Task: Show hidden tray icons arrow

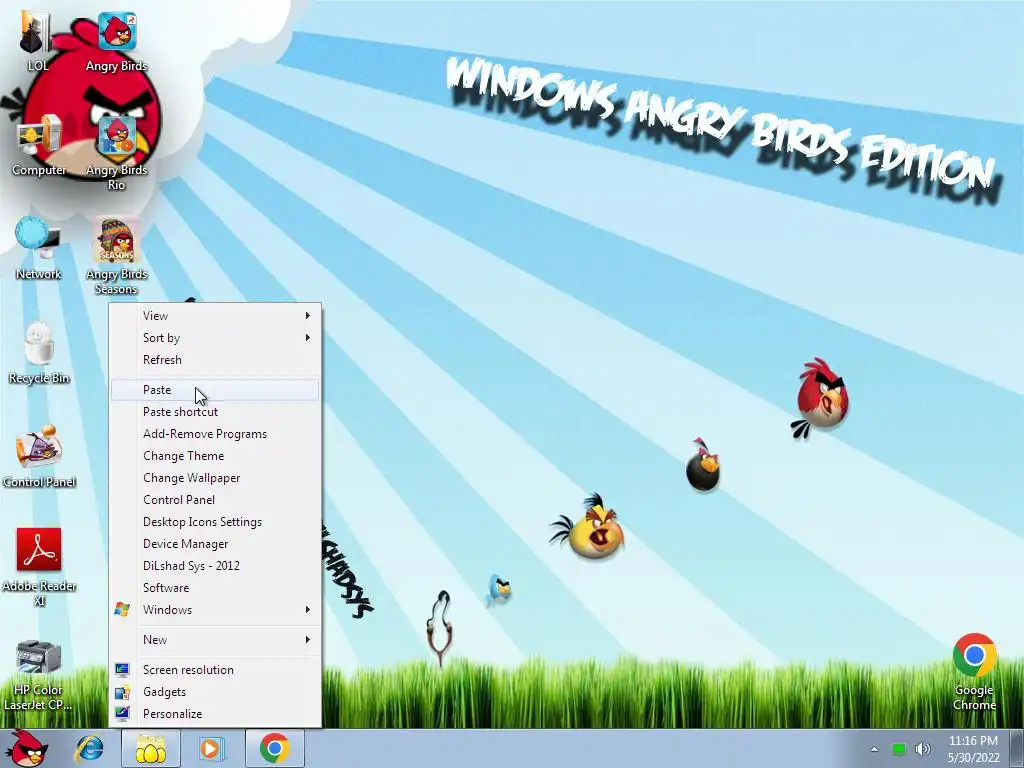Action: coord(874,750)
